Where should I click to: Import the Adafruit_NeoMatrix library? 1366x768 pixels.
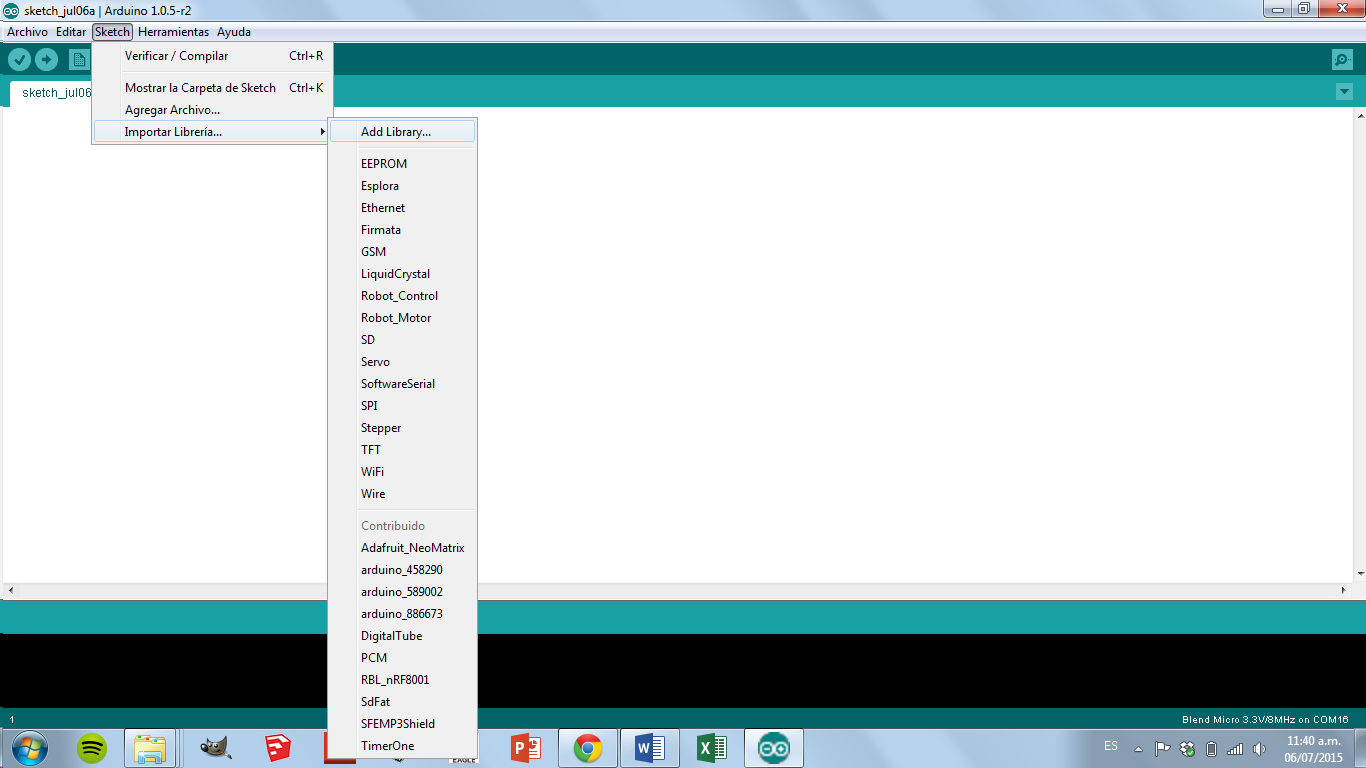403,548
